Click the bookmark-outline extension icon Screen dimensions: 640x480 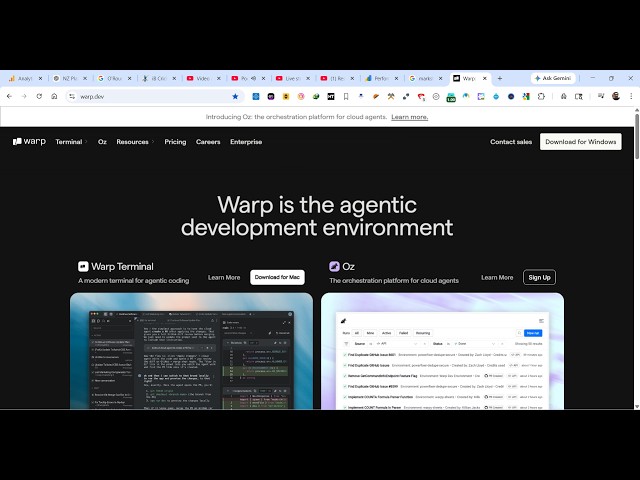pos(346,96)
